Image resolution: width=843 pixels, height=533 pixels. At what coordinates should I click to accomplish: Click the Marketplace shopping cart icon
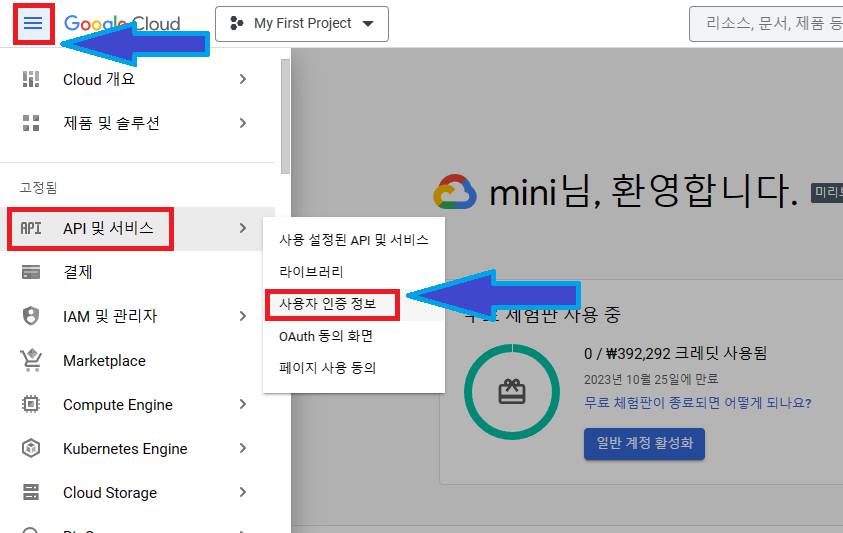click(x=31, y=360)
